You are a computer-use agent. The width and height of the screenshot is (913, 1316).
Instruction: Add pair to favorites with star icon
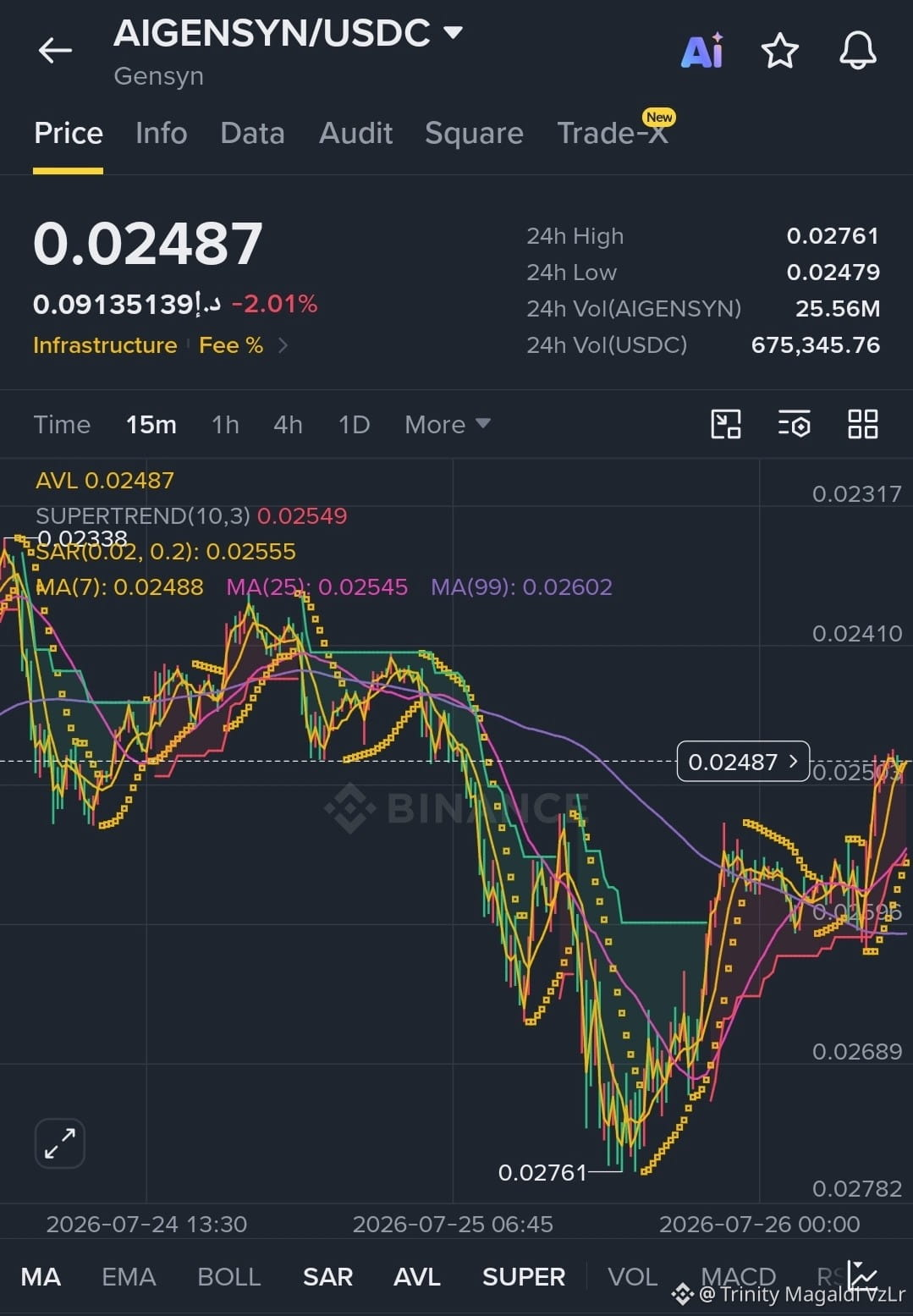779,51
